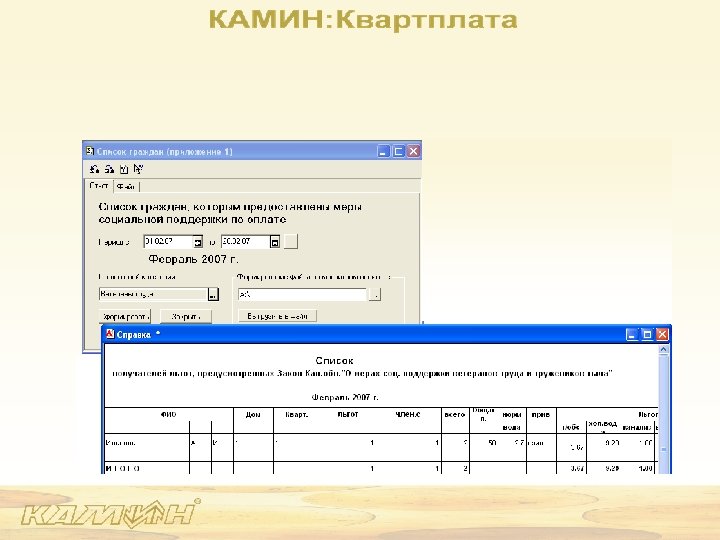The width and height of the screenshot is (720, 540).
Task: Open the selection button next to the category field
Action: click(x=213, y=294)
